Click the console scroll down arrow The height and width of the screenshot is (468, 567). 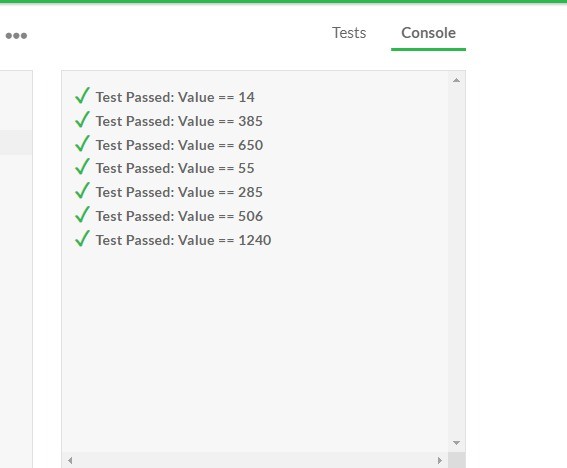(456, 443)
